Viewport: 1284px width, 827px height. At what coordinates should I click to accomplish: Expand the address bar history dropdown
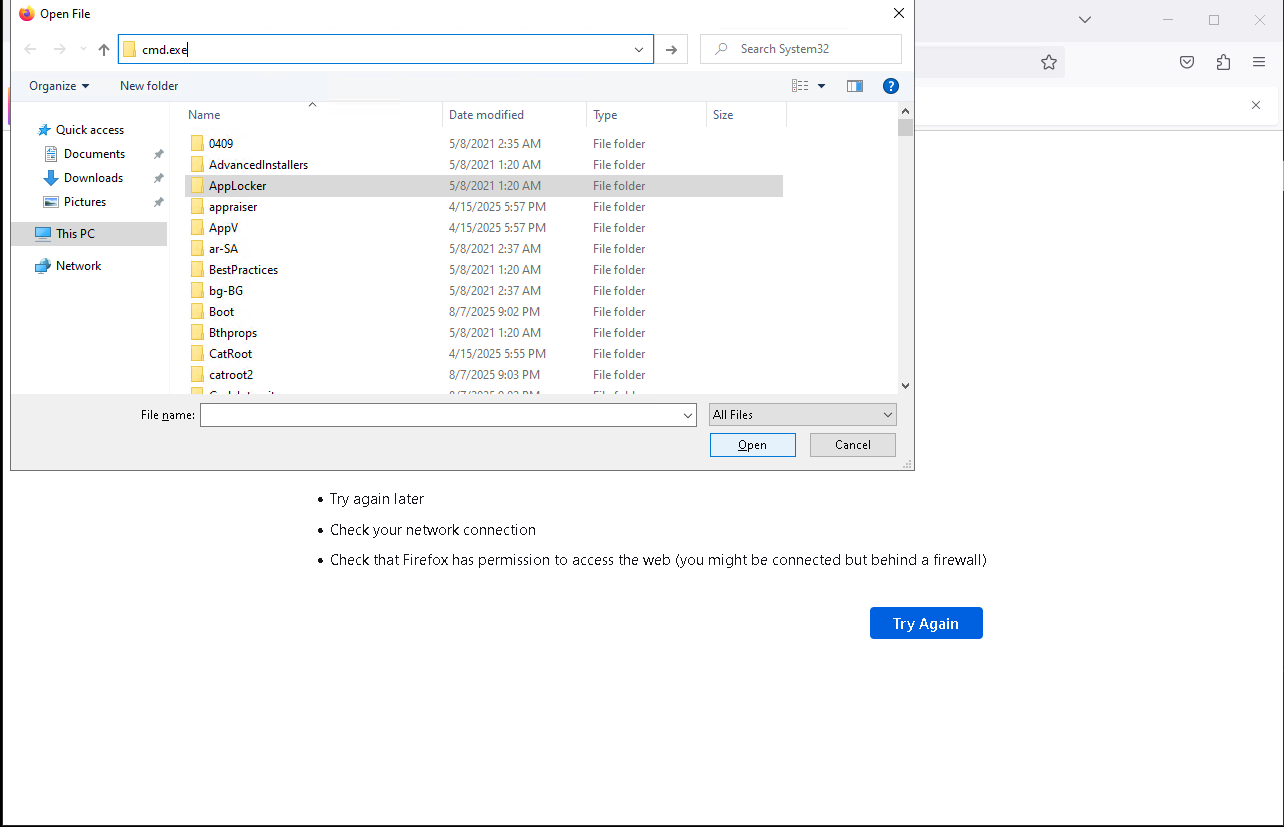click(x=639, y=49)
